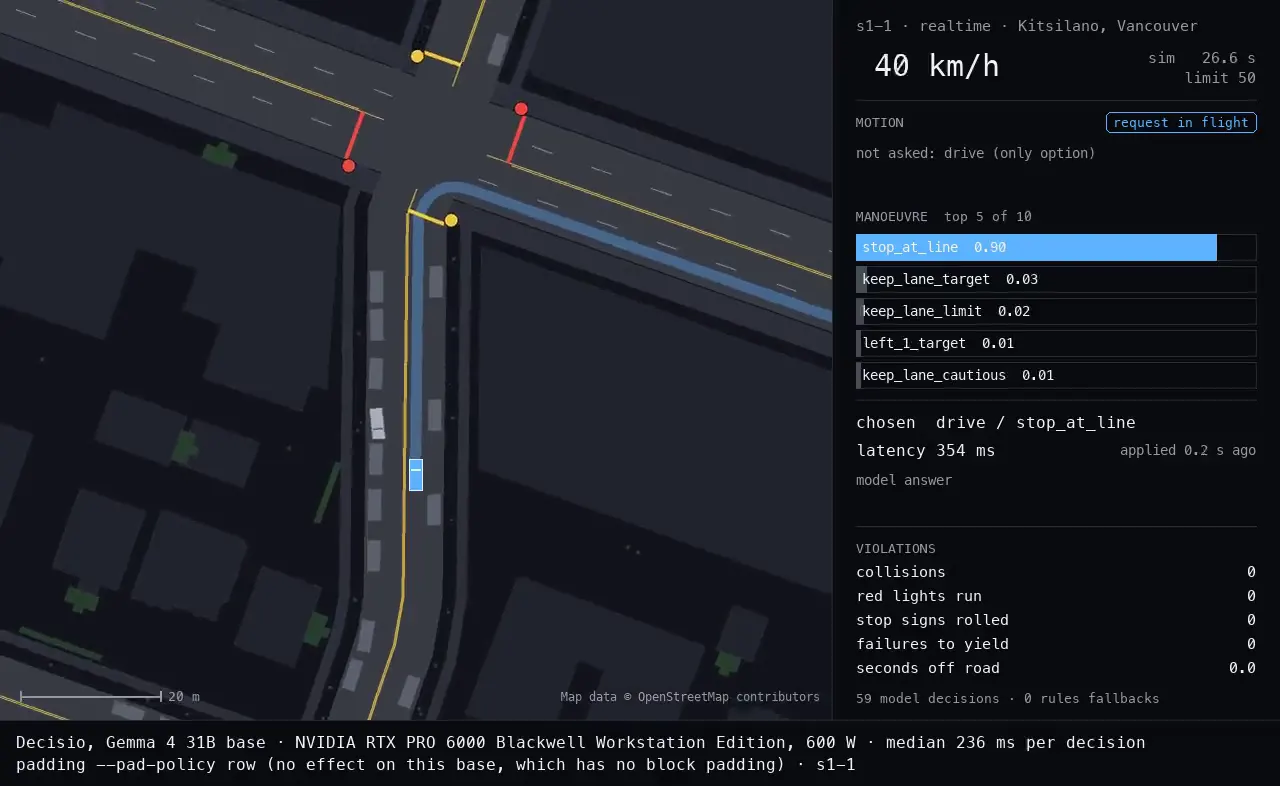Click the MOTION section label
The width and height of the screenshot is (1280, 786).
880,122
